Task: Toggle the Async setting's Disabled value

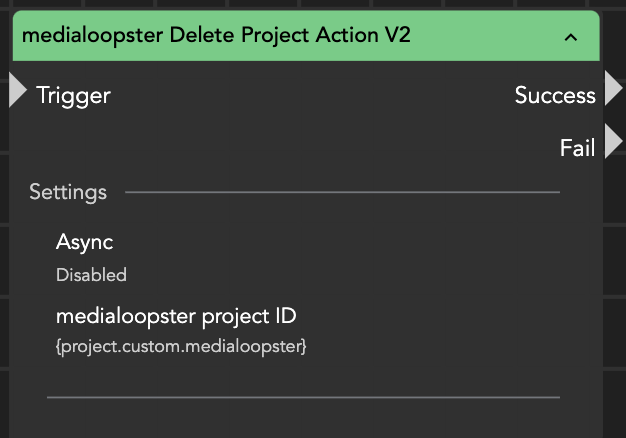Action: [x=91, y=274]
